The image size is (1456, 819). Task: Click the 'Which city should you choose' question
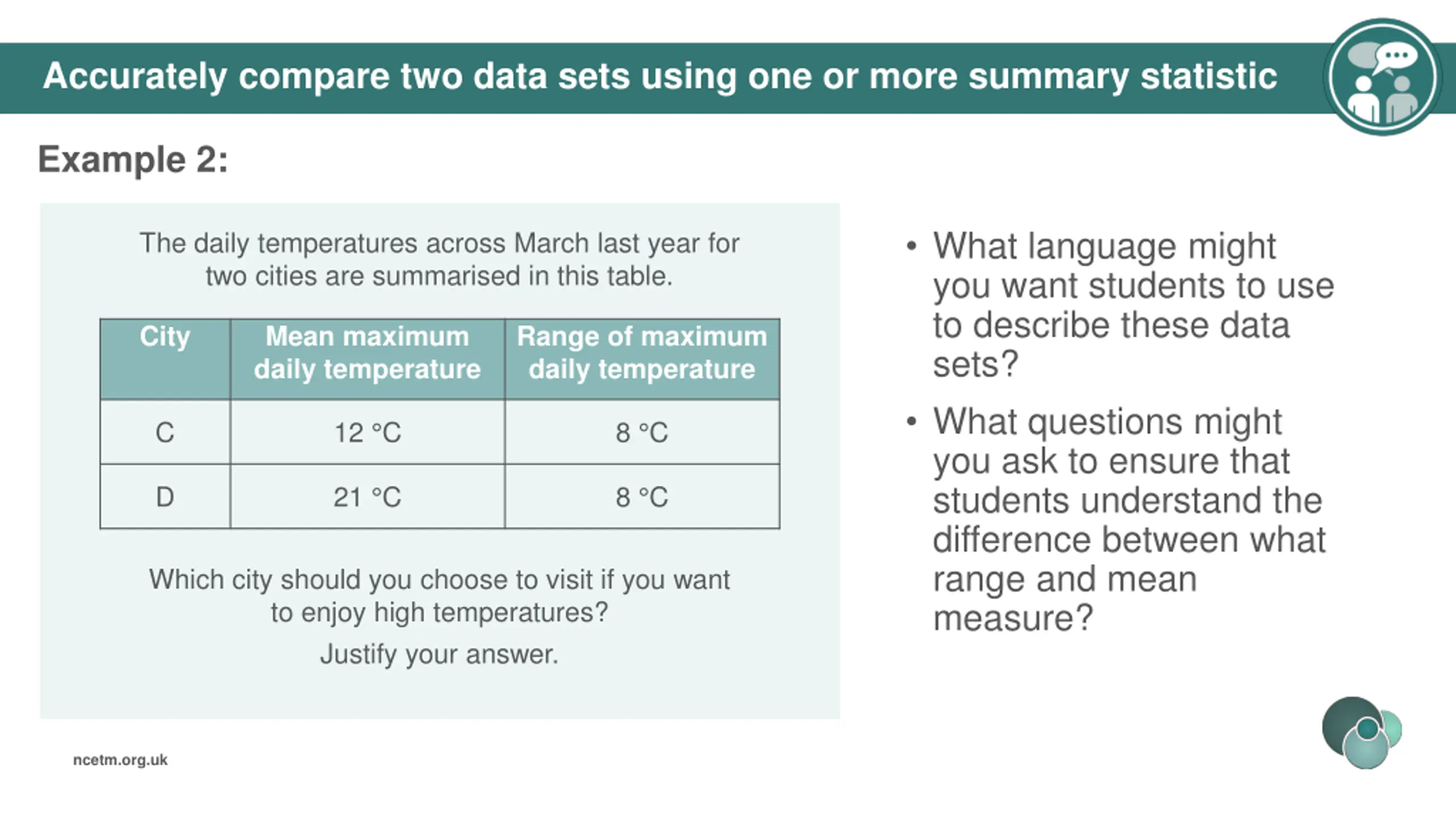pos(440,596)
